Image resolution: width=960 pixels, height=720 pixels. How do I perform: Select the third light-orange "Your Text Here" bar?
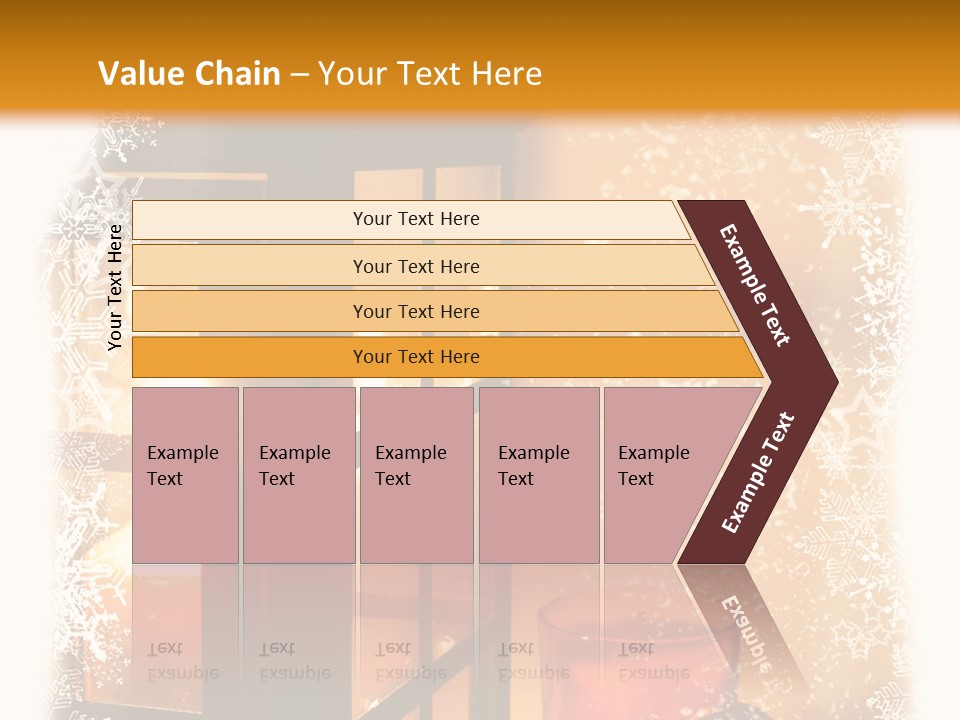point(415,311)
